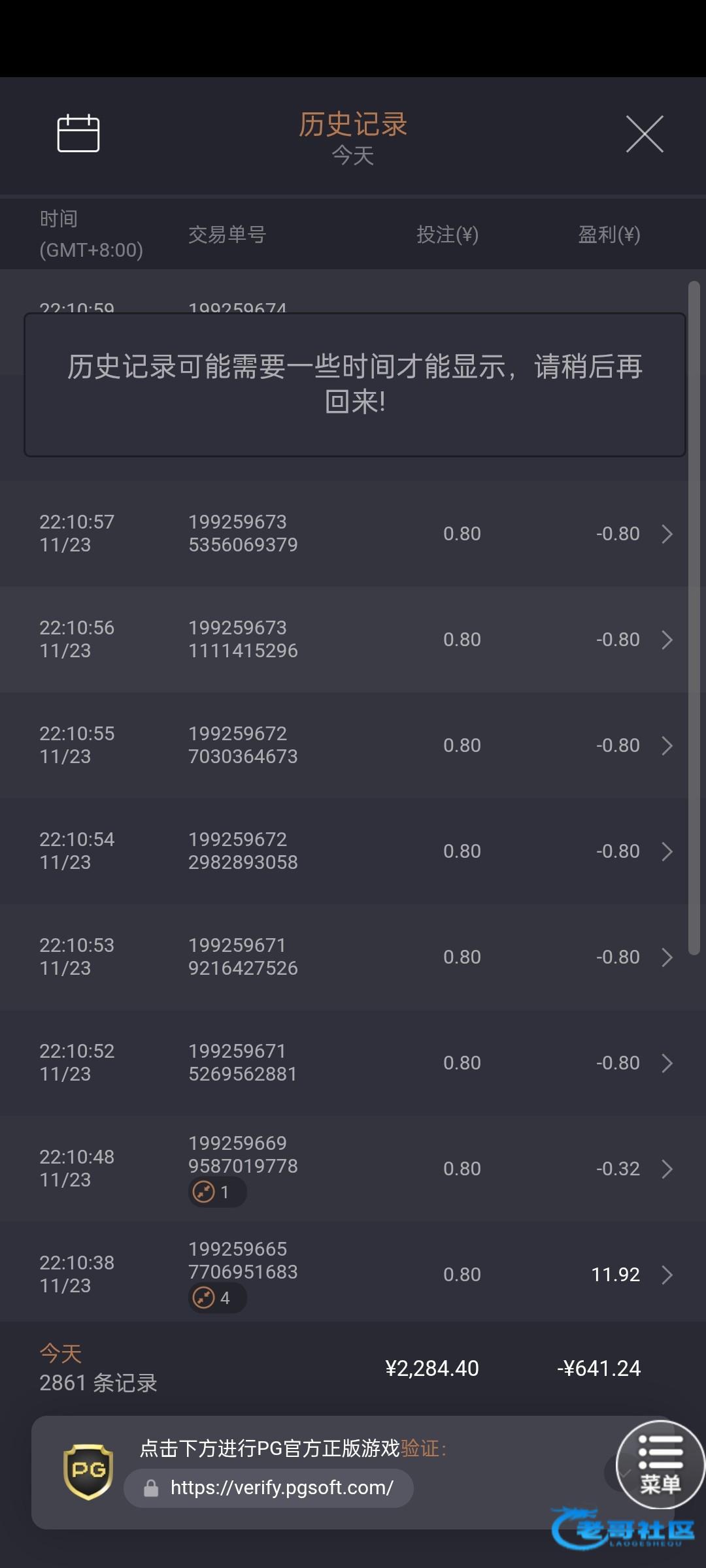This screenshot has width=706, height=1568.
Task: Expand the 22:10:55 record details chevron
Action: (x=667, y=745)
